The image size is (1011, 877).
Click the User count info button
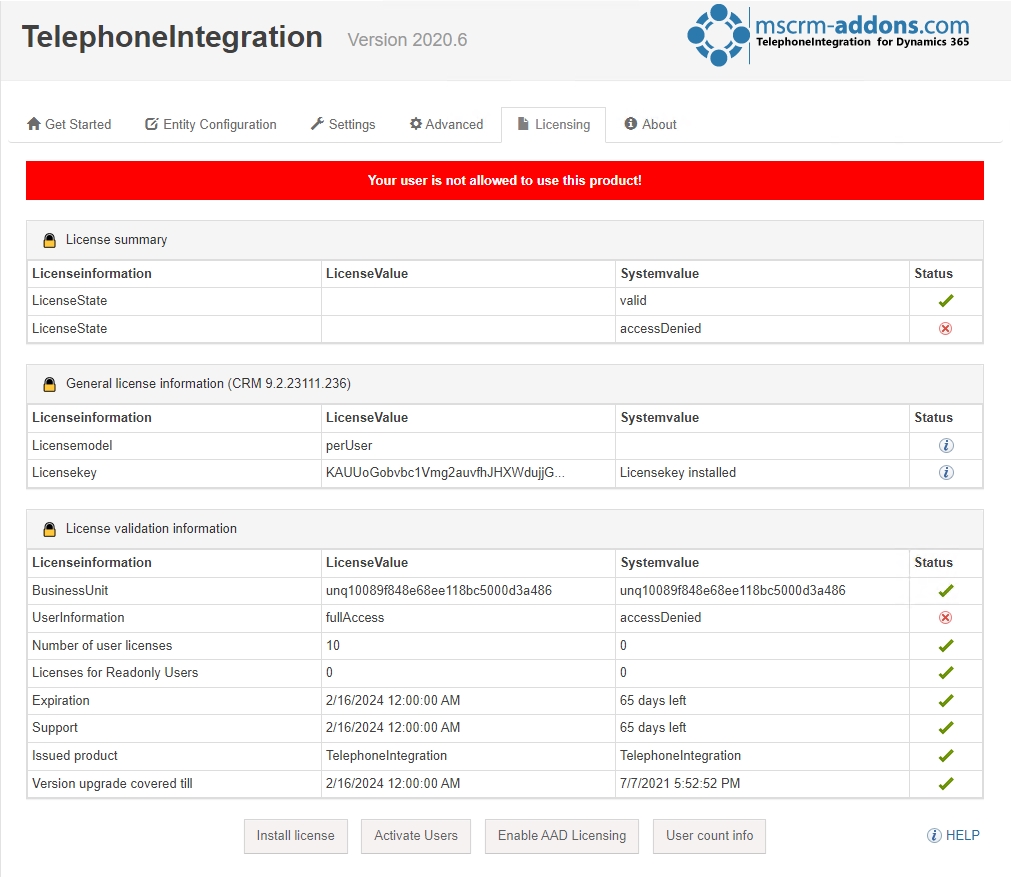pos(709,836)
